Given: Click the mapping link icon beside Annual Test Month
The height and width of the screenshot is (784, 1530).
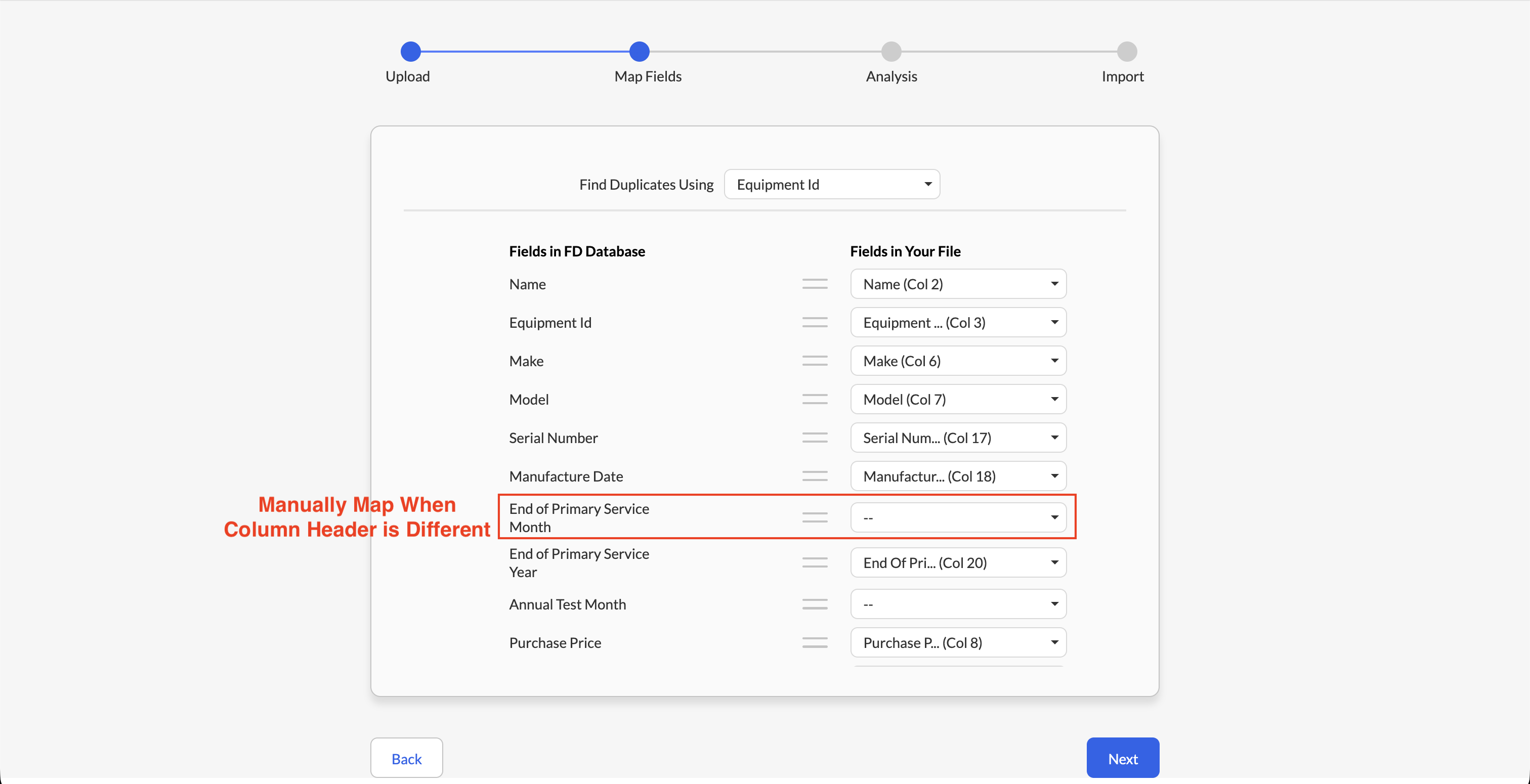Looking at the screenshot, I should click(814, 604).
